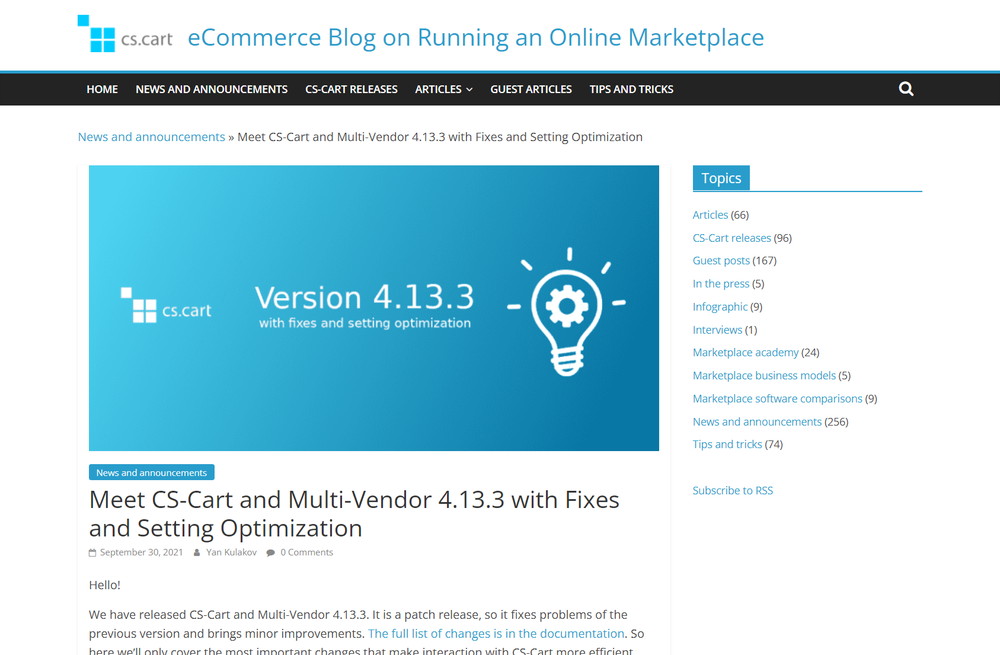Click the author icon beside Yan Kulakov
This screenshot has height=655, width=1000.
pyautogui.click(x=197, y=553)
